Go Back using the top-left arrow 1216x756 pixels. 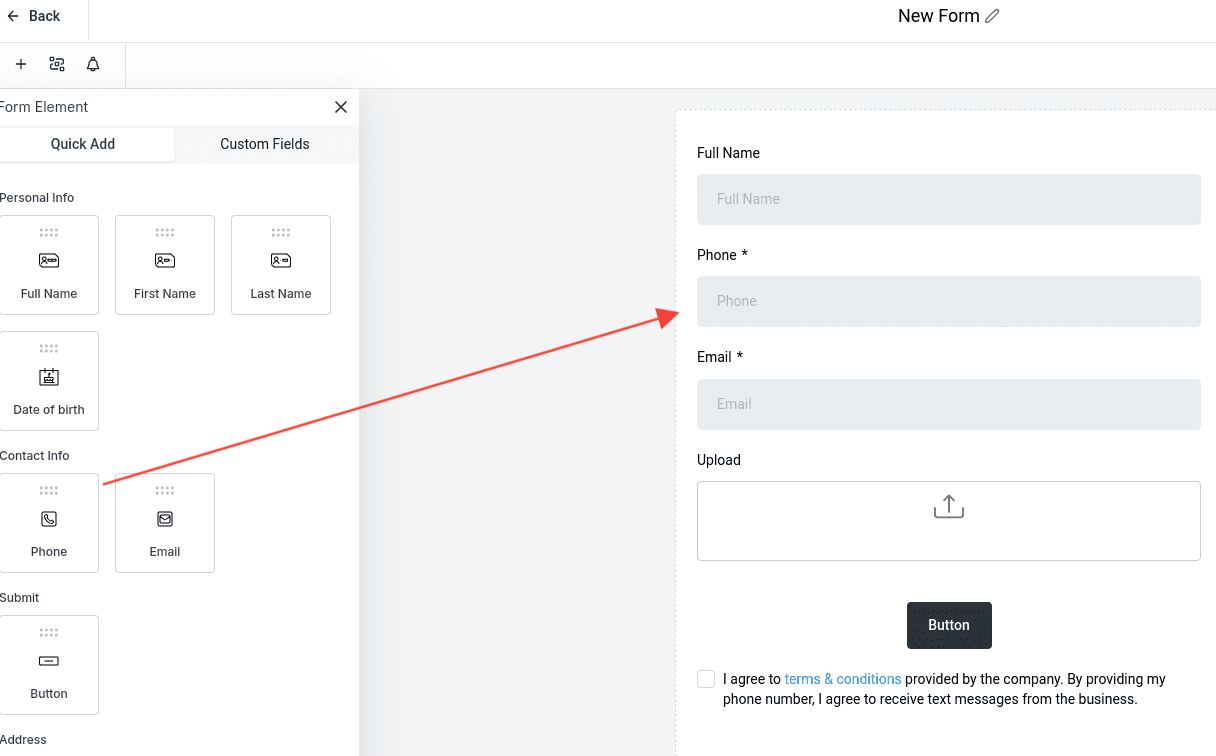click(32, 16)
